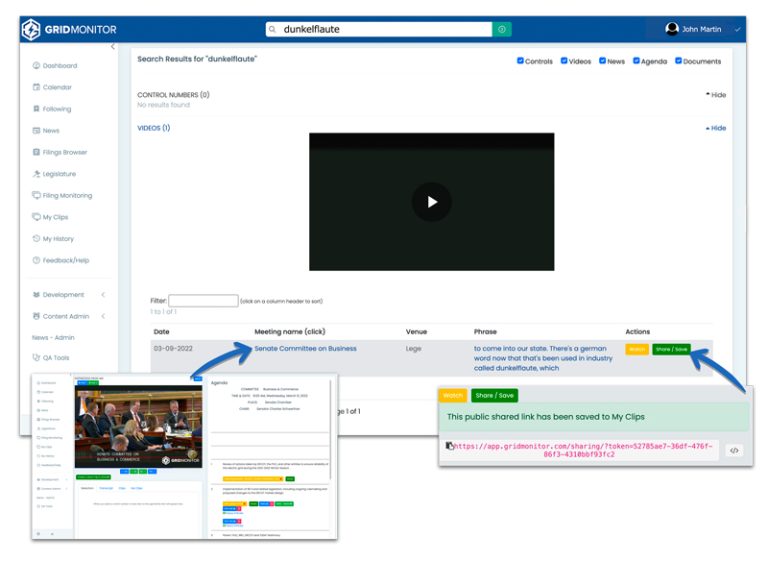Click the News icon in the sidebar

(x=36, y=130)
